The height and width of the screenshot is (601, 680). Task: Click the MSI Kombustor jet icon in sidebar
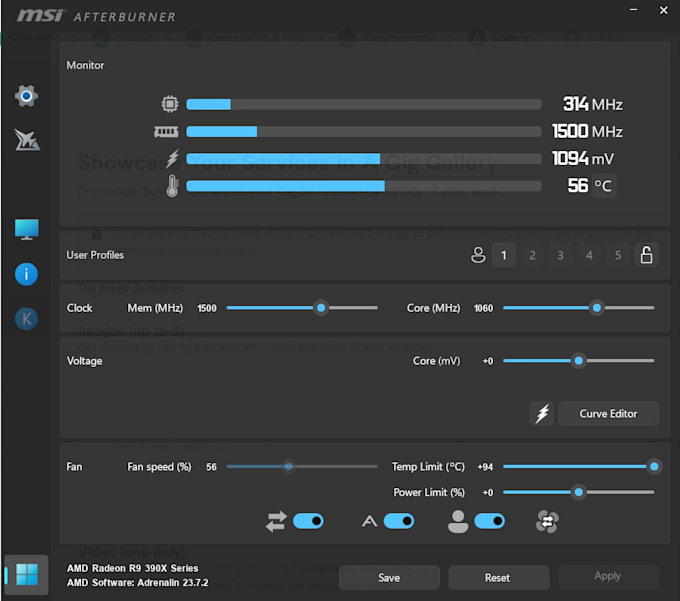(27, 140)
